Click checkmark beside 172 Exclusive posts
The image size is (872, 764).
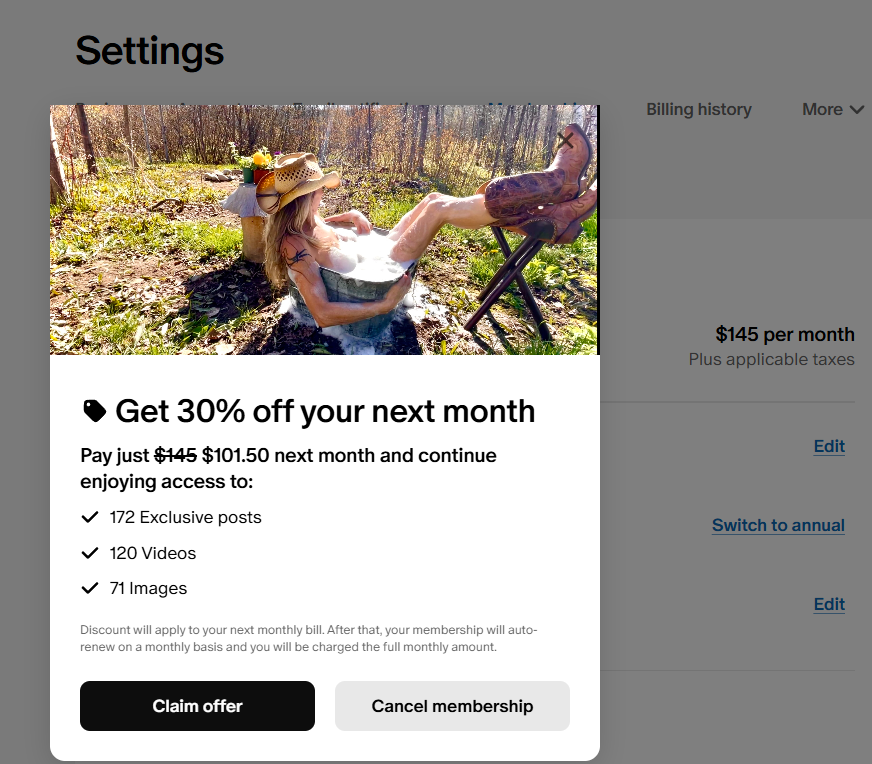click(x=90, y=517)
